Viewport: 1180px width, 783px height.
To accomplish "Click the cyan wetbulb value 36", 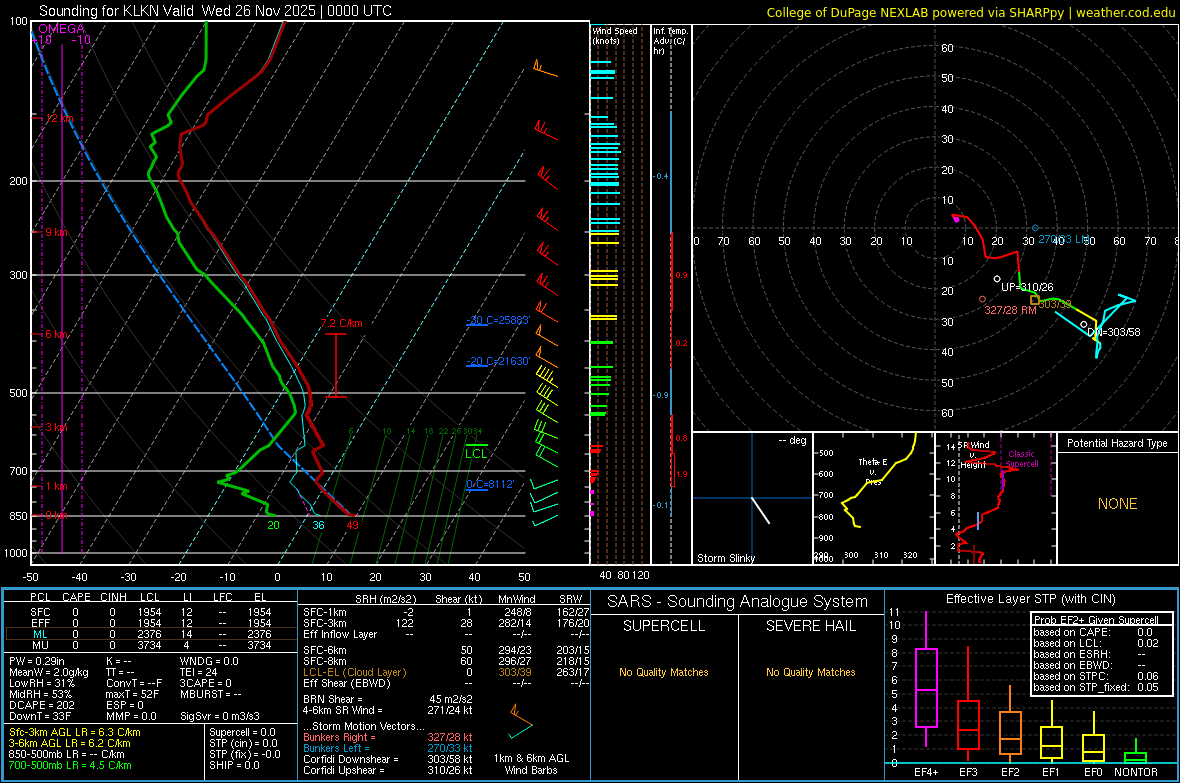I will click(318, 525).
